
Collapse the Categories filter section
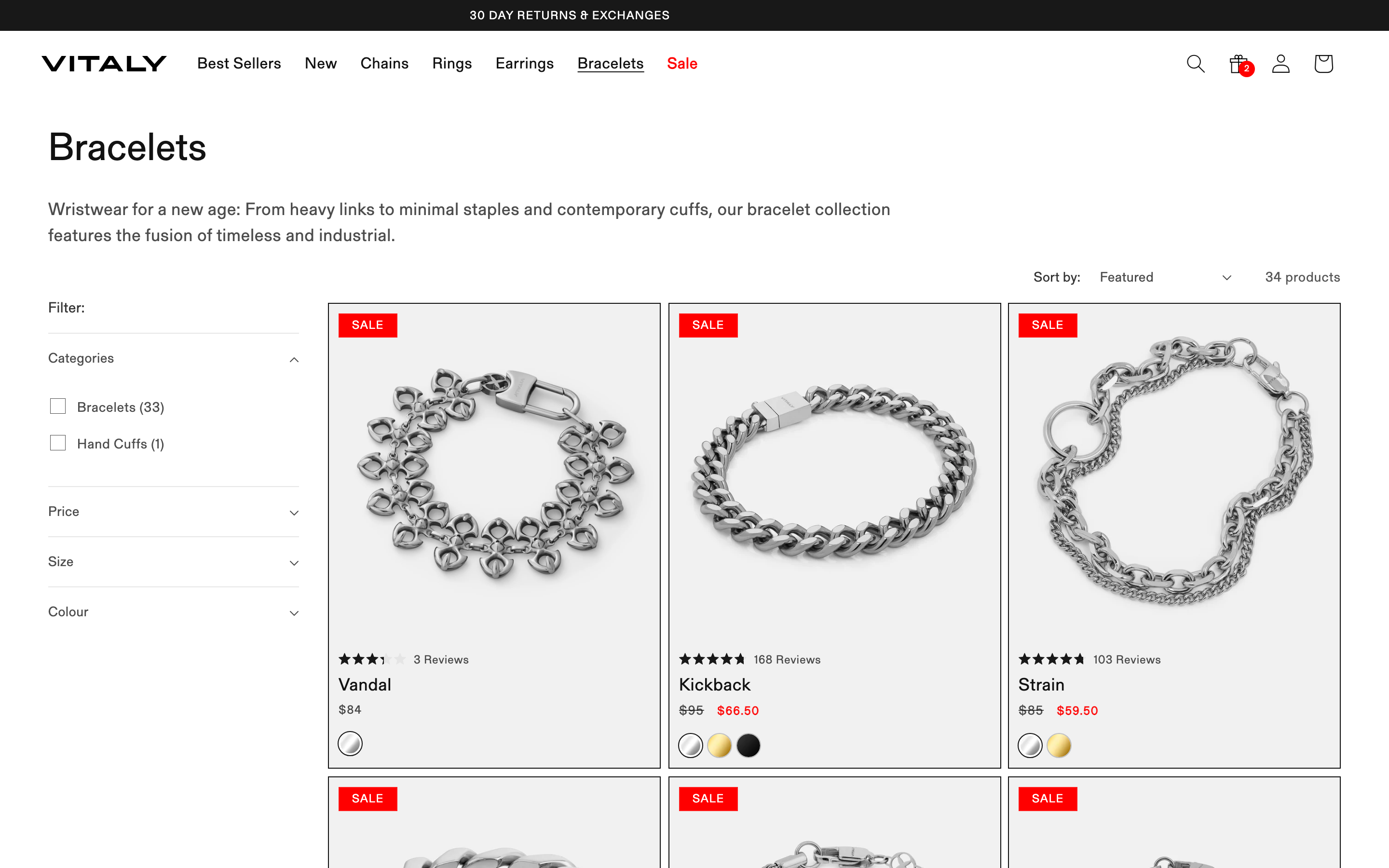coord(173,359)
